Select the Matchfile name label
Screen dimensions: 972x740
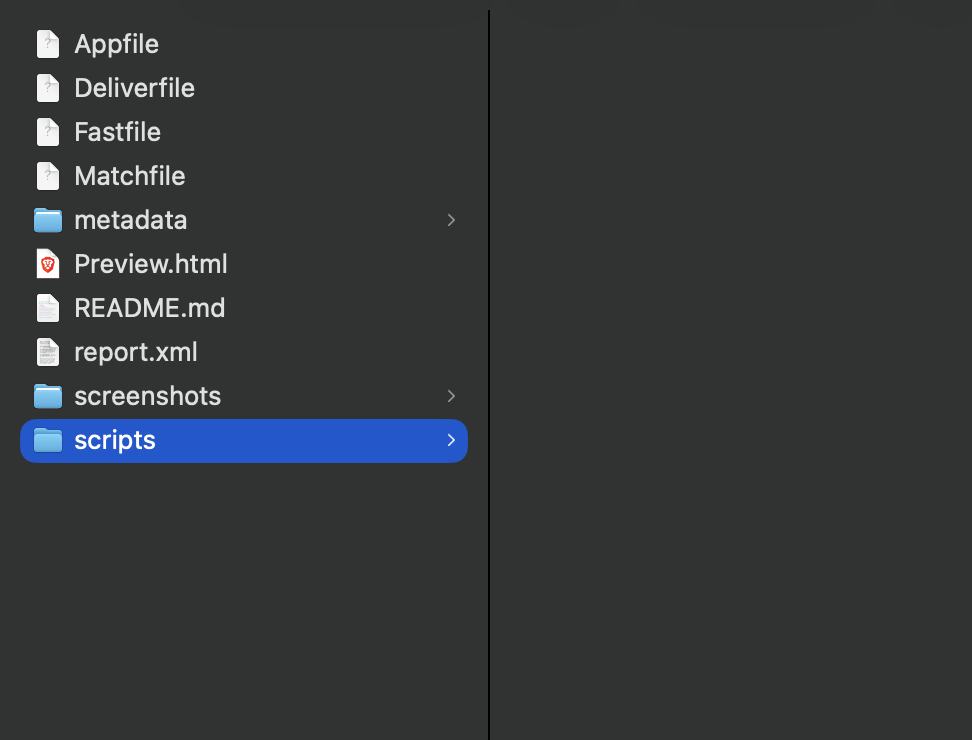coord(130,176)
